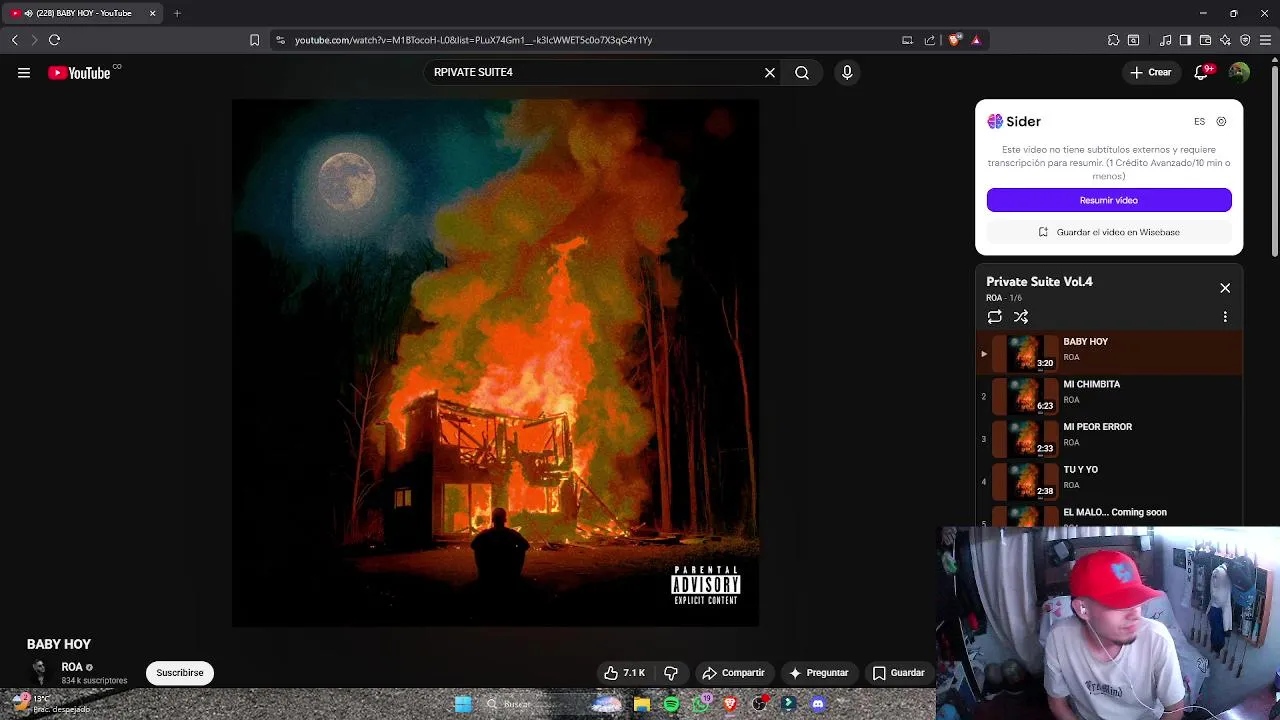Go forward in browser history

[34, 40]
